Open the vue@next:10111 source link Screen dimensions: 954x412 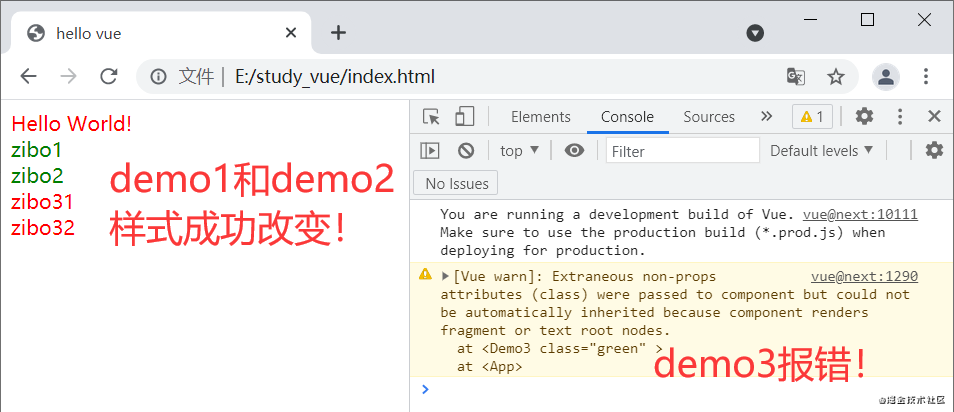pos(860,214)
